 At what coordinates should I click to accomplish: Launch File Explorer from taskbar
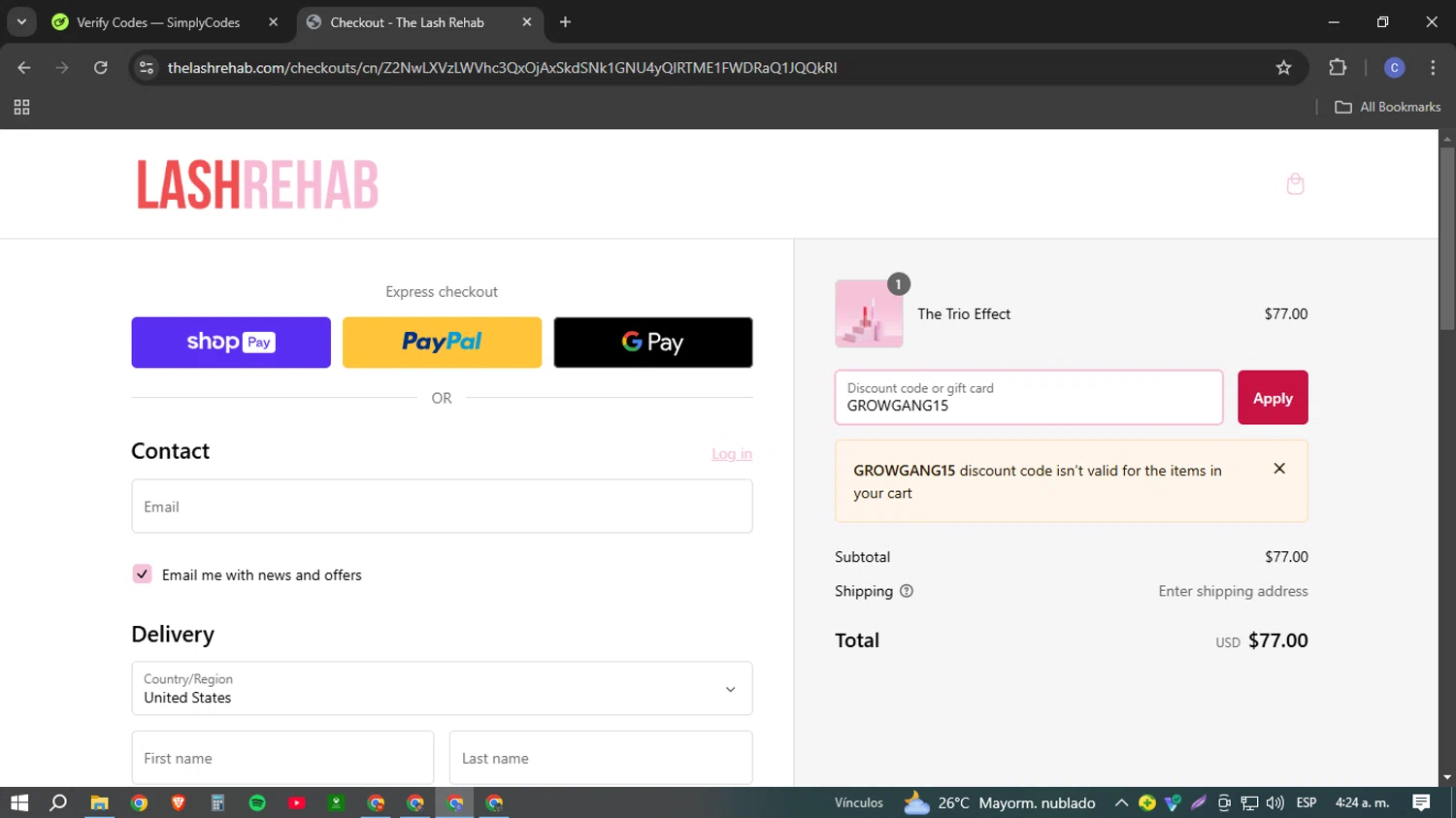99,802
